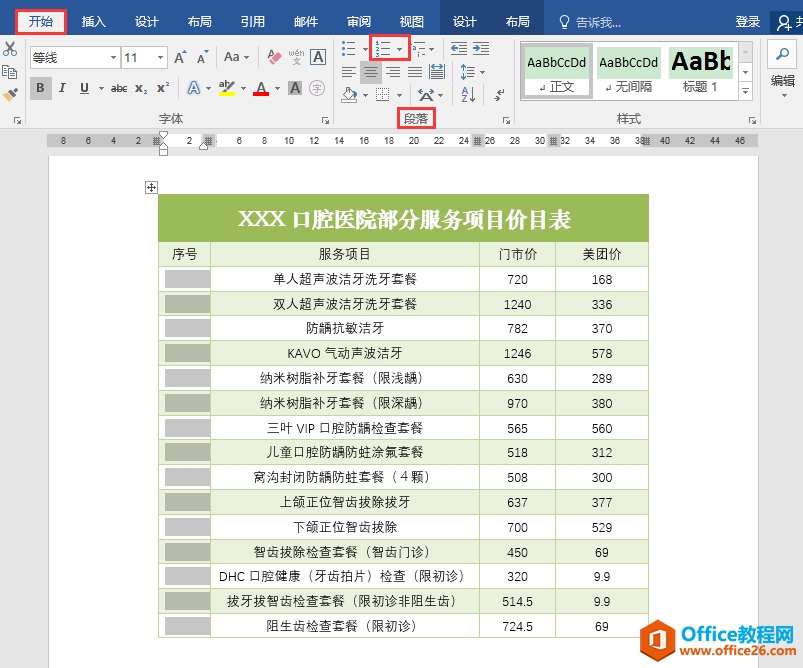Open font color dropdown arrow
This screenshot has width=803, height=668.
[x=277, y=89]
